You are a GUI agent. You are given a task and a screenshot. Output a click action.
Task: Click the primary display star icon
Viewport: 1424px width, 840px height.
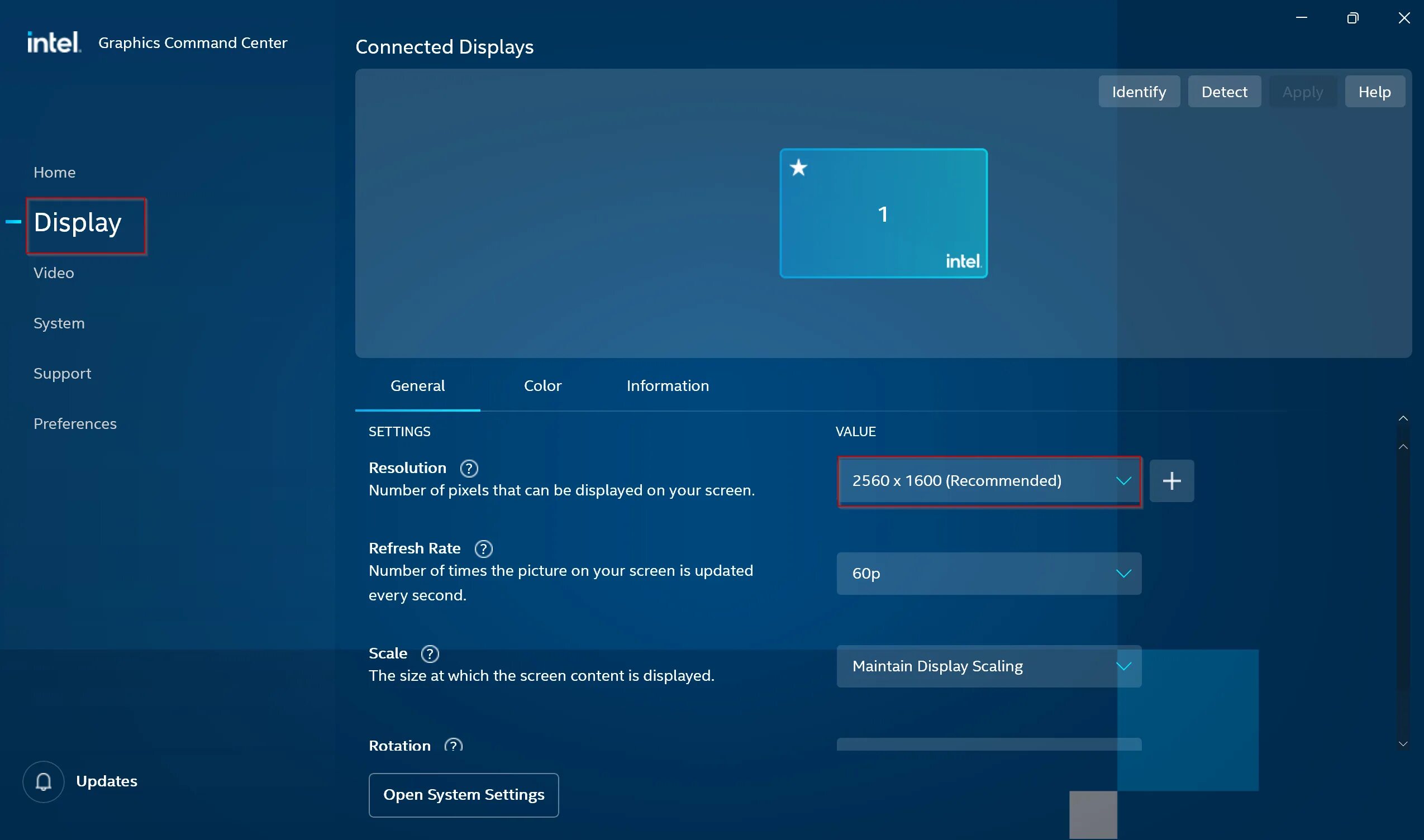point(798,168)
